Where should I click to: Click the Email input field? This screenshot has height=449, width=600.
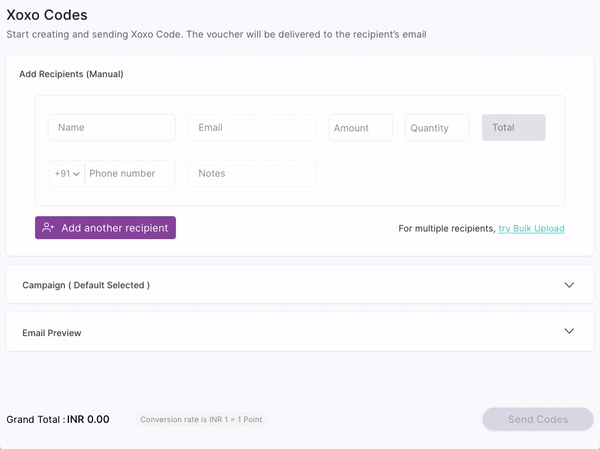click(x=252, y=127)
